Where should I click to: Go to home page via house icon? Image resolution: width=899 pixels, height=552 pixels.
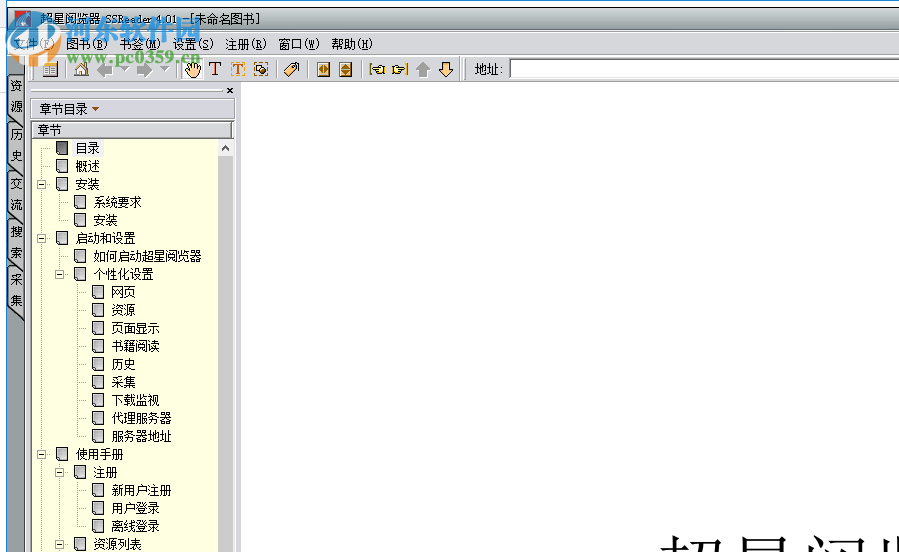81,69
